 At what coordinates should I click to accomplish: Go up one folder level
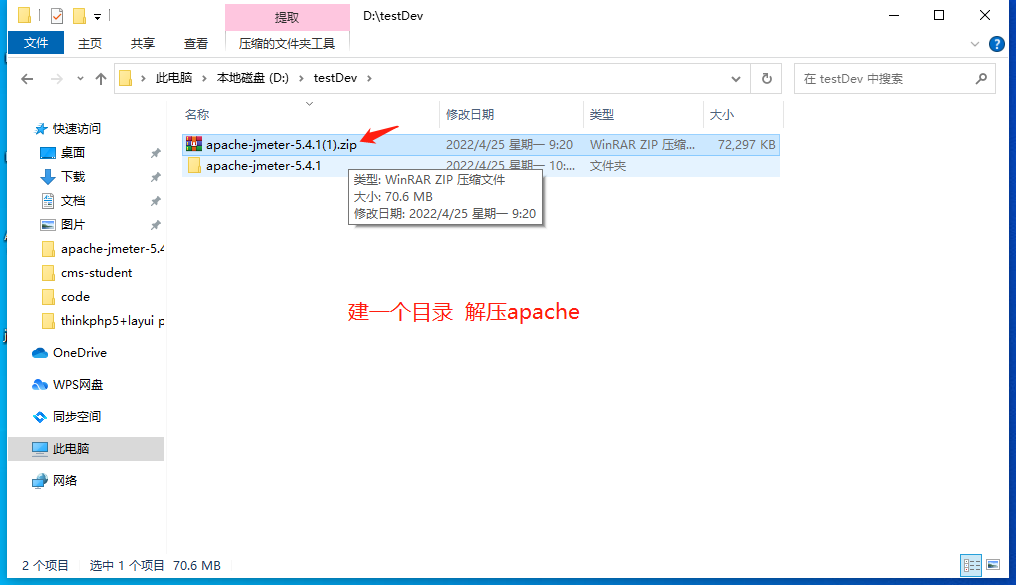[100, 79]
